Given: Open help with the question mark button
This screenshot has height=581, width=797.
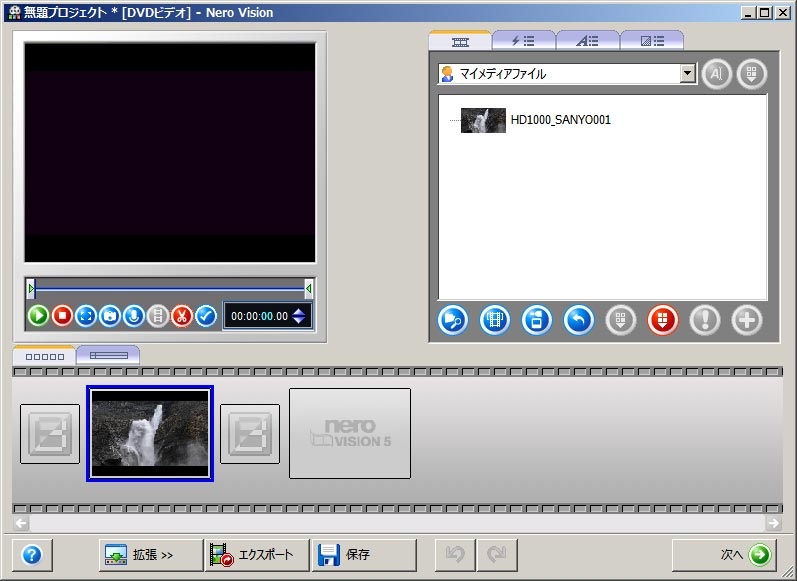Looking at the screenshot, I should coord(32,555).
